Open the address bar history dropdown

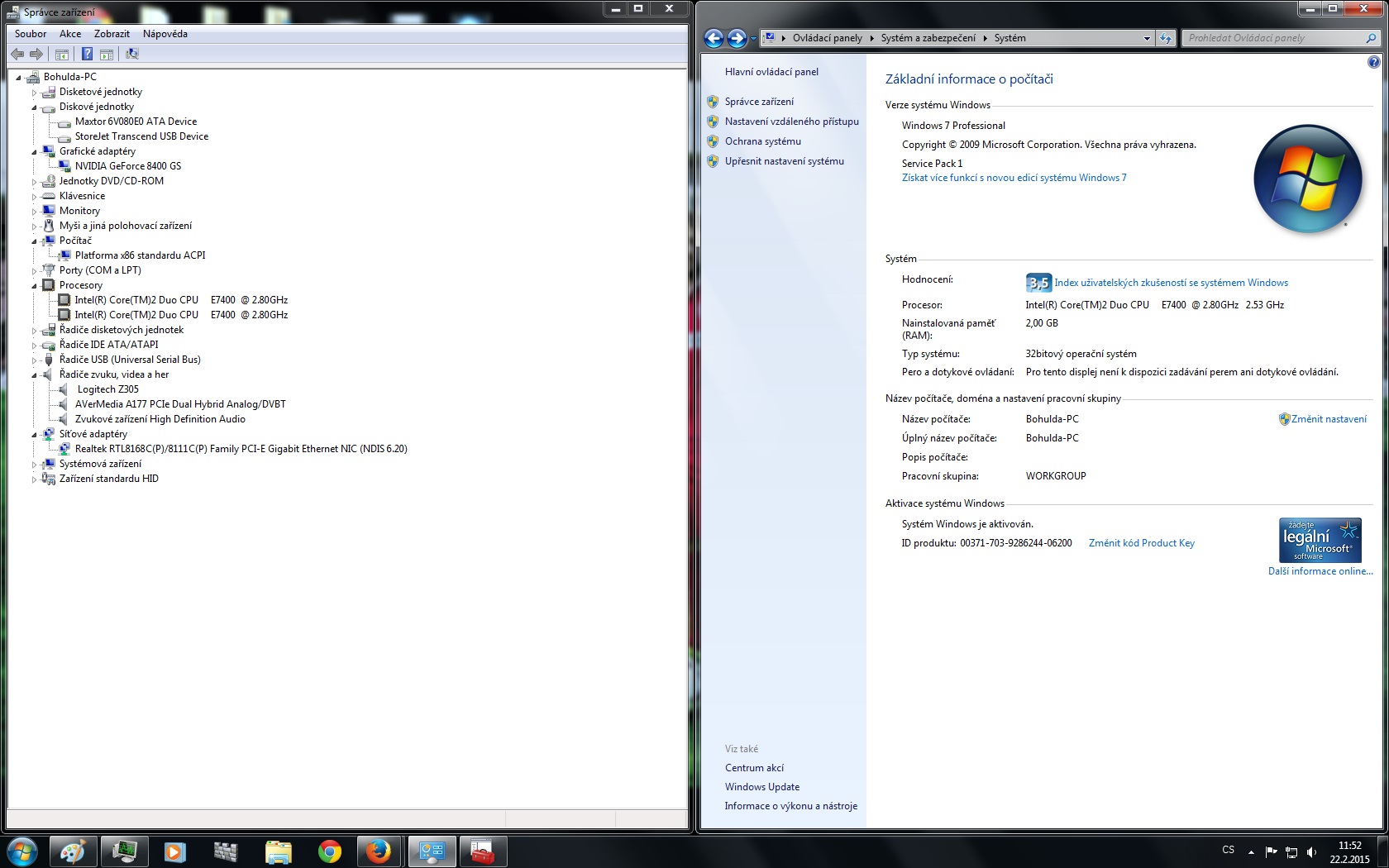(x=1147, y=38)
